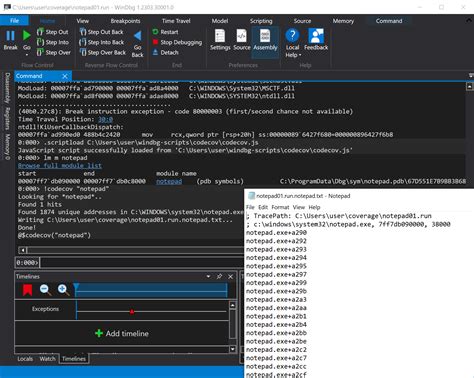
Task: Click Step Into Back button
Action: coord(102,42)
